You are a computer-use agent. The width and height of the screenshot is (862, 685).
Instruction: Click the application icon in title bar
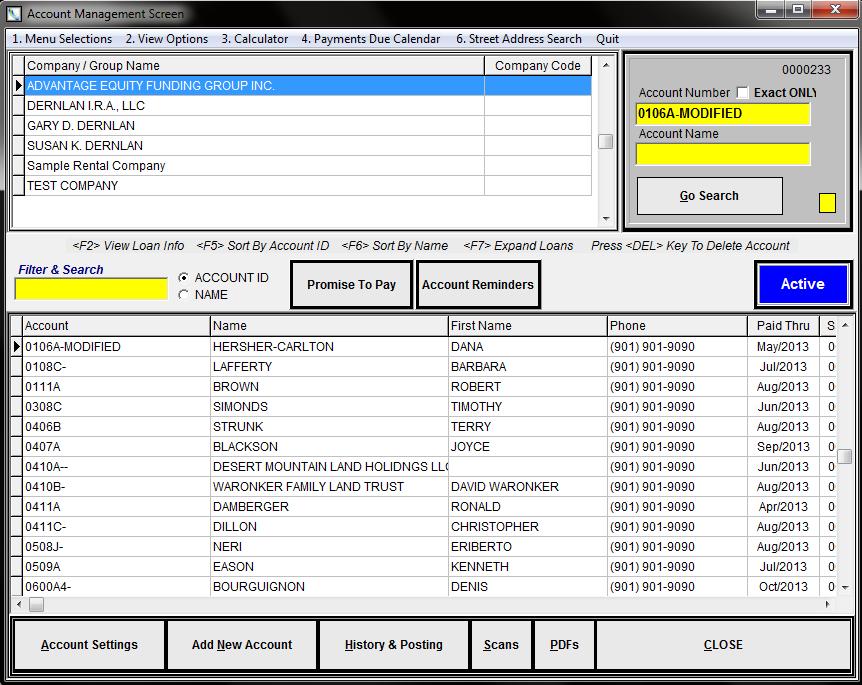tap(14, 13)
